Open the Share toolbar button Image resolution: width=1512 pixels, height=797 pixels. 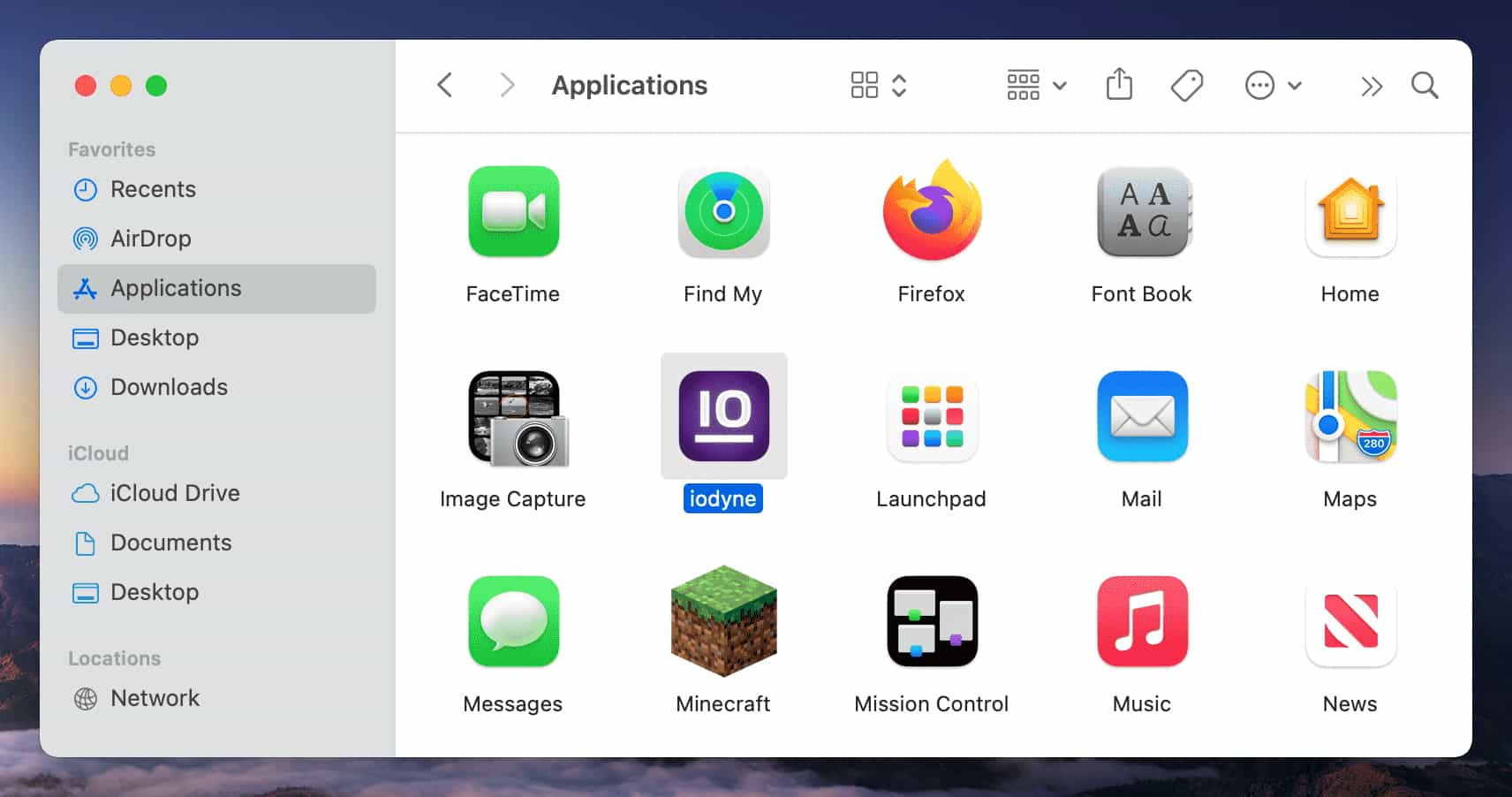1119,86
